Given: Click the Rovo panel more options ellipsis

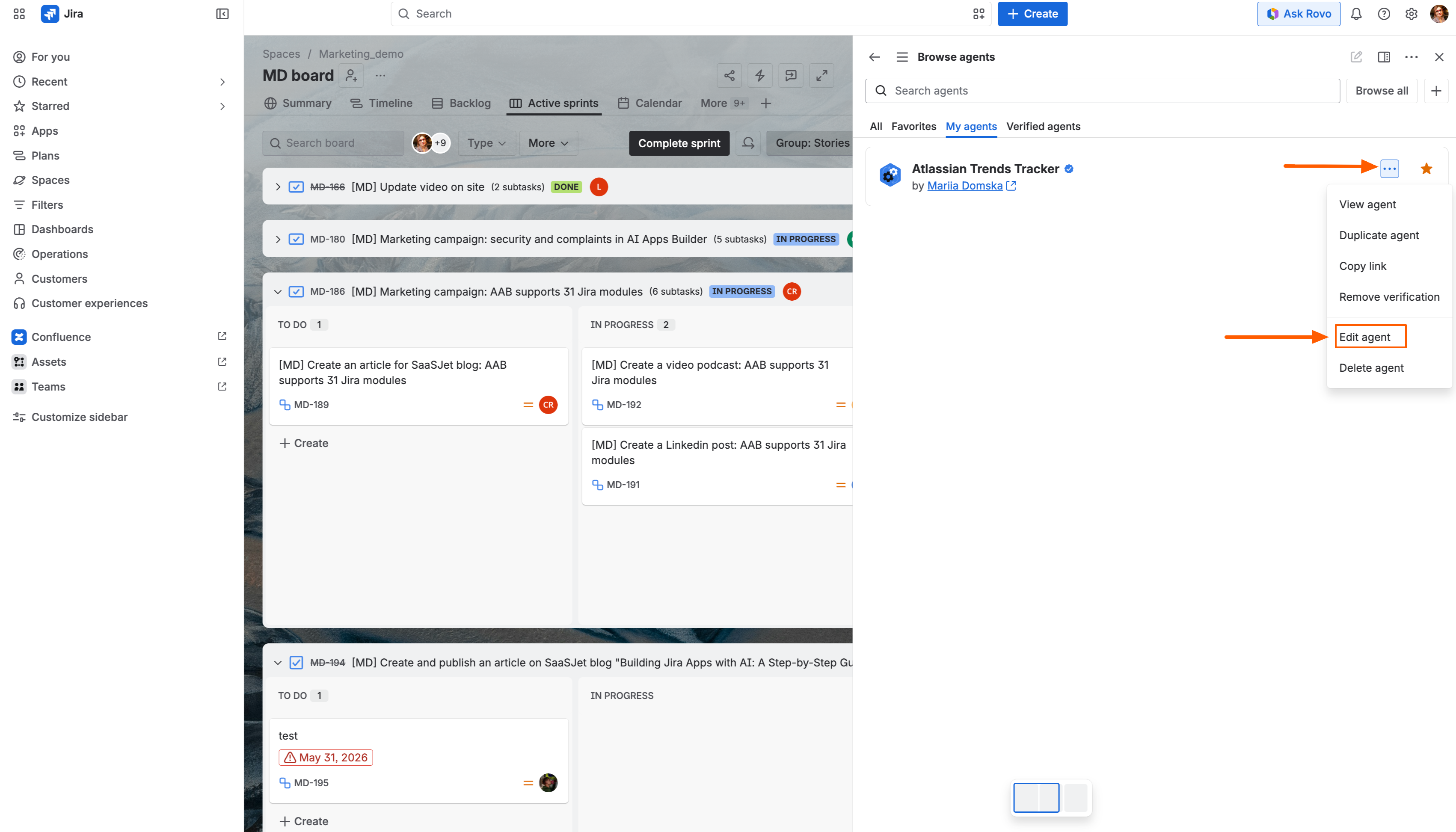Looking at the screenshot, I should [x=1412, y=57].
